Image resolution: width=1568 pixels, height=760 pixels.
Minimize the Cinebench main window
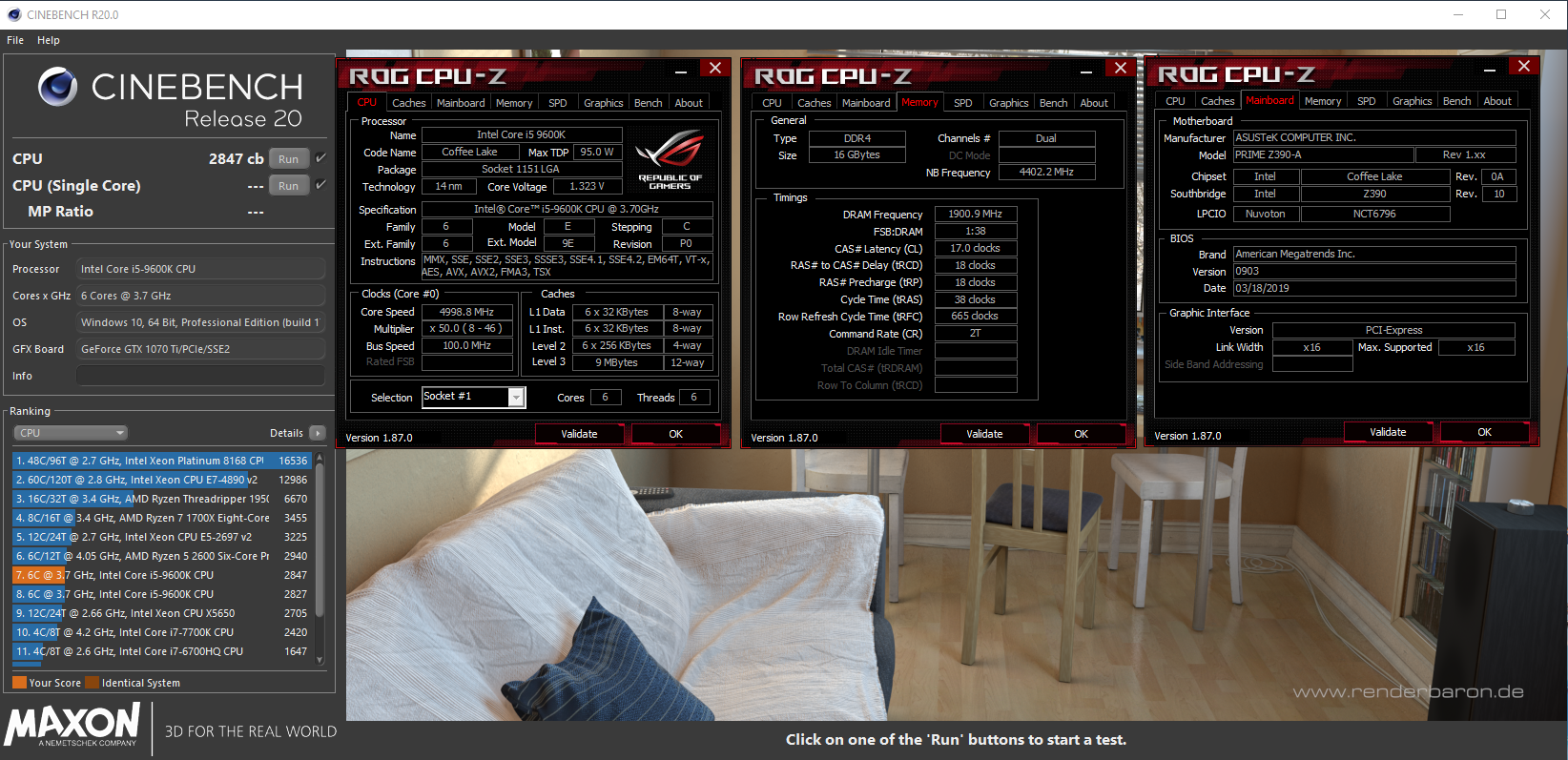pos(1457,14)
